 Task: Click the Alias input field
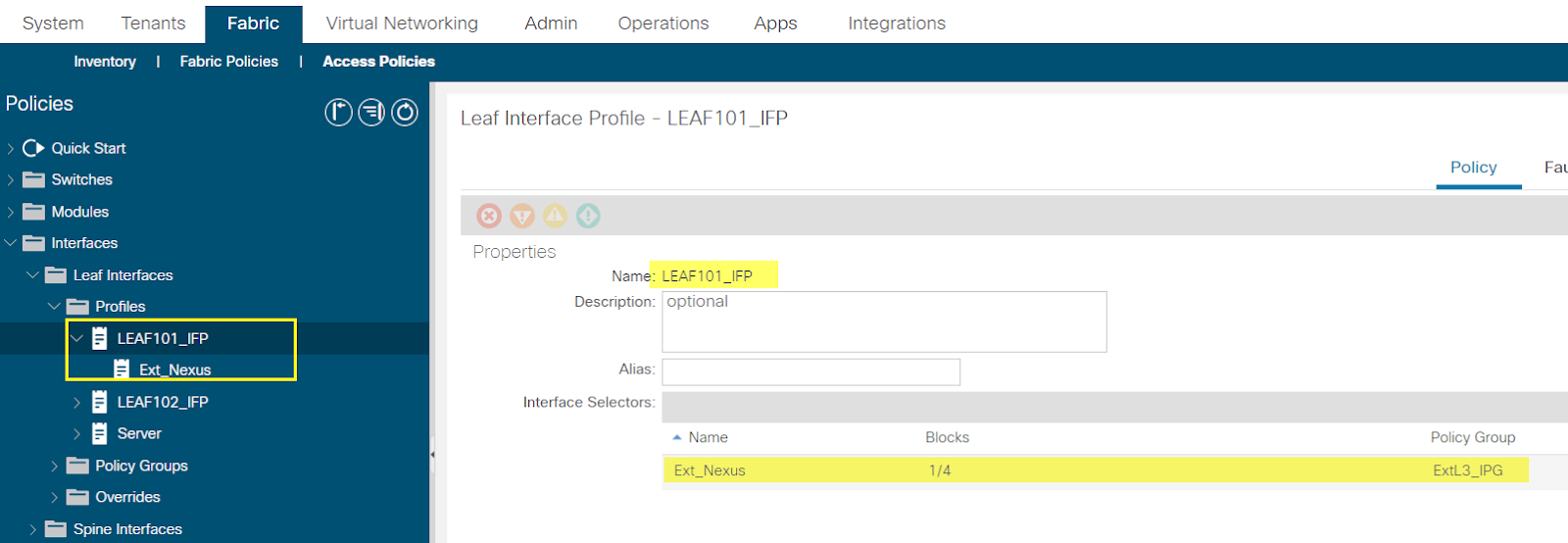click(811, 371)
